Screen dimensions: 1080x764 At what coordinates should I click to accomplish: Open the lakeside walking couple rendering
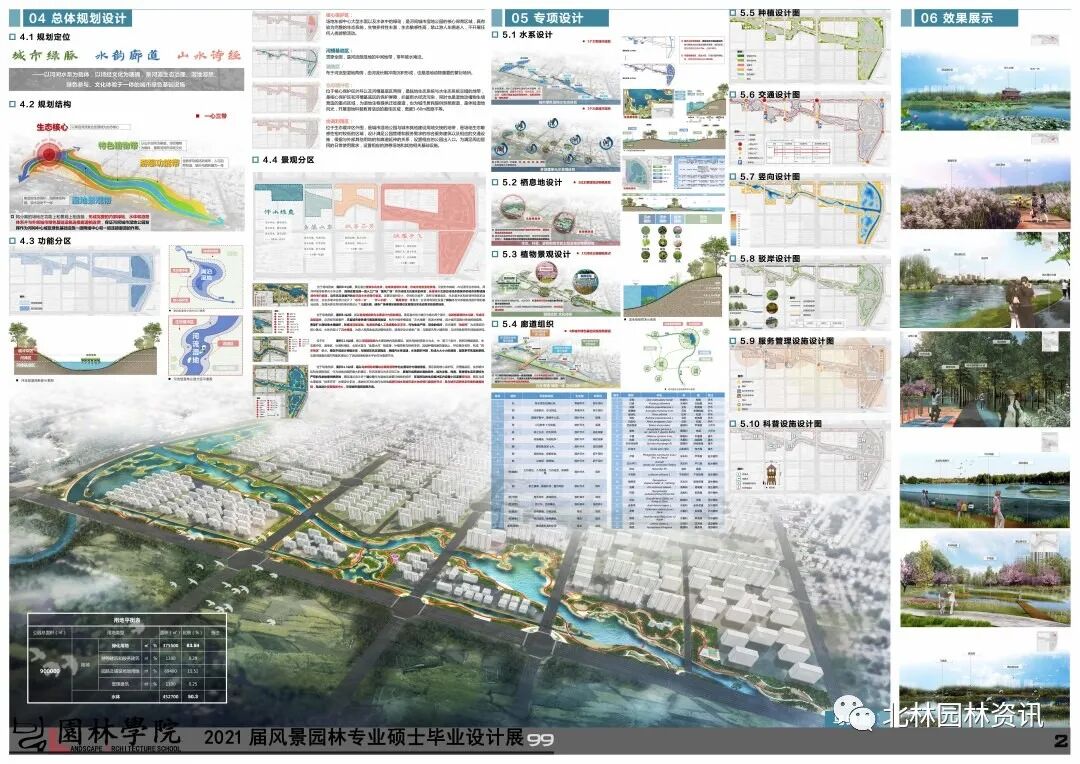pos(985,280)
